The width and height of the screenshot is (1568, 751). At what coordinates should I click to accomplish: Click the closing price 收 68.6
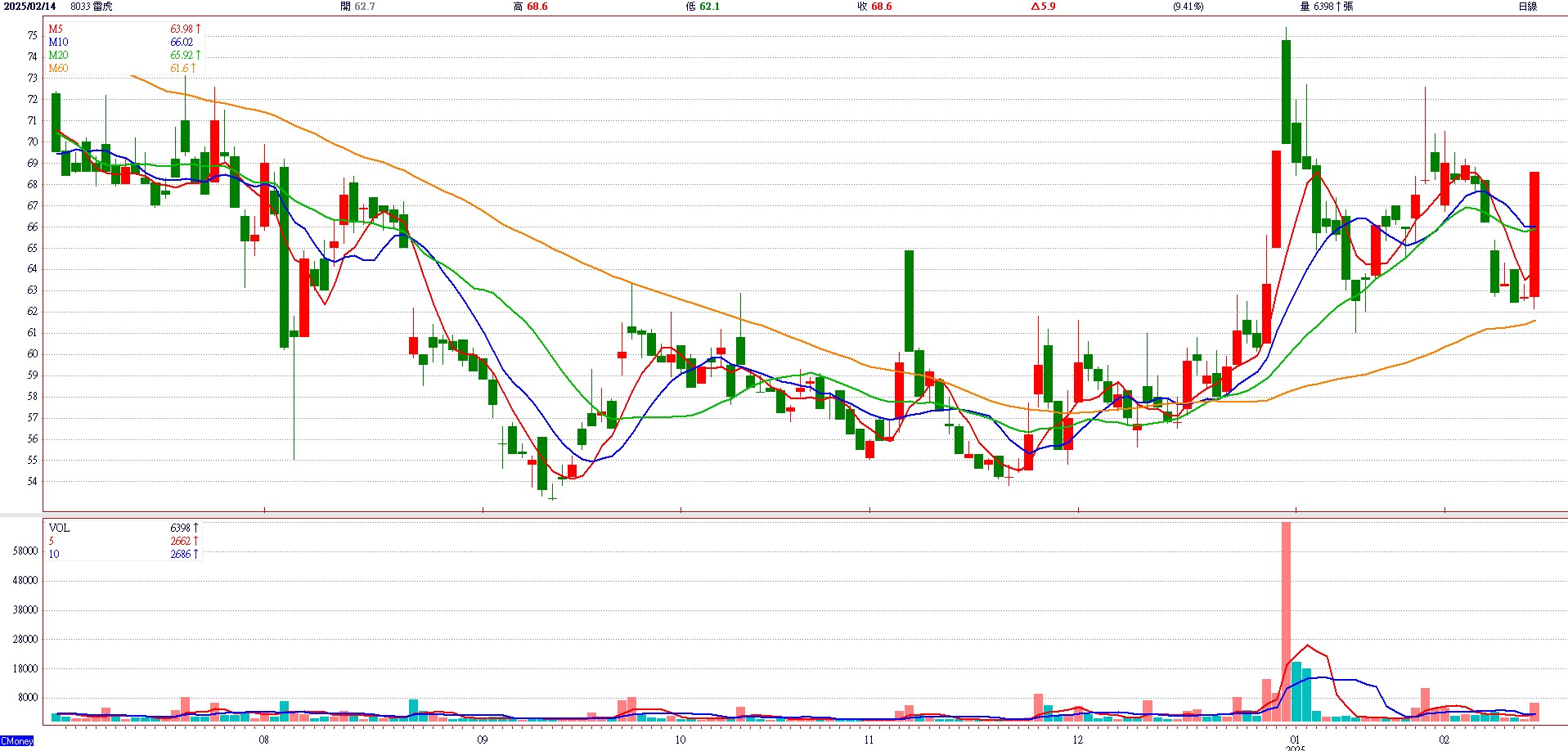874,7
